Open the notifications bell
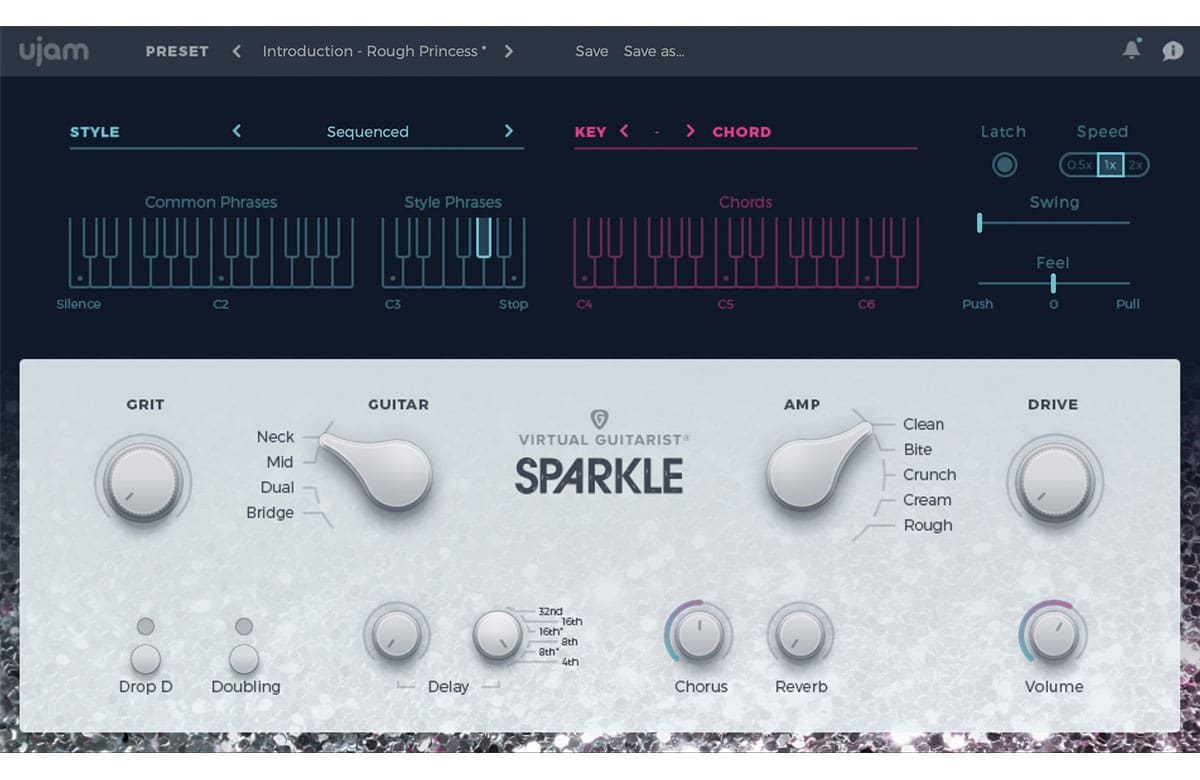This screenshot has height=780, width=1200. tap(1132, 50)
